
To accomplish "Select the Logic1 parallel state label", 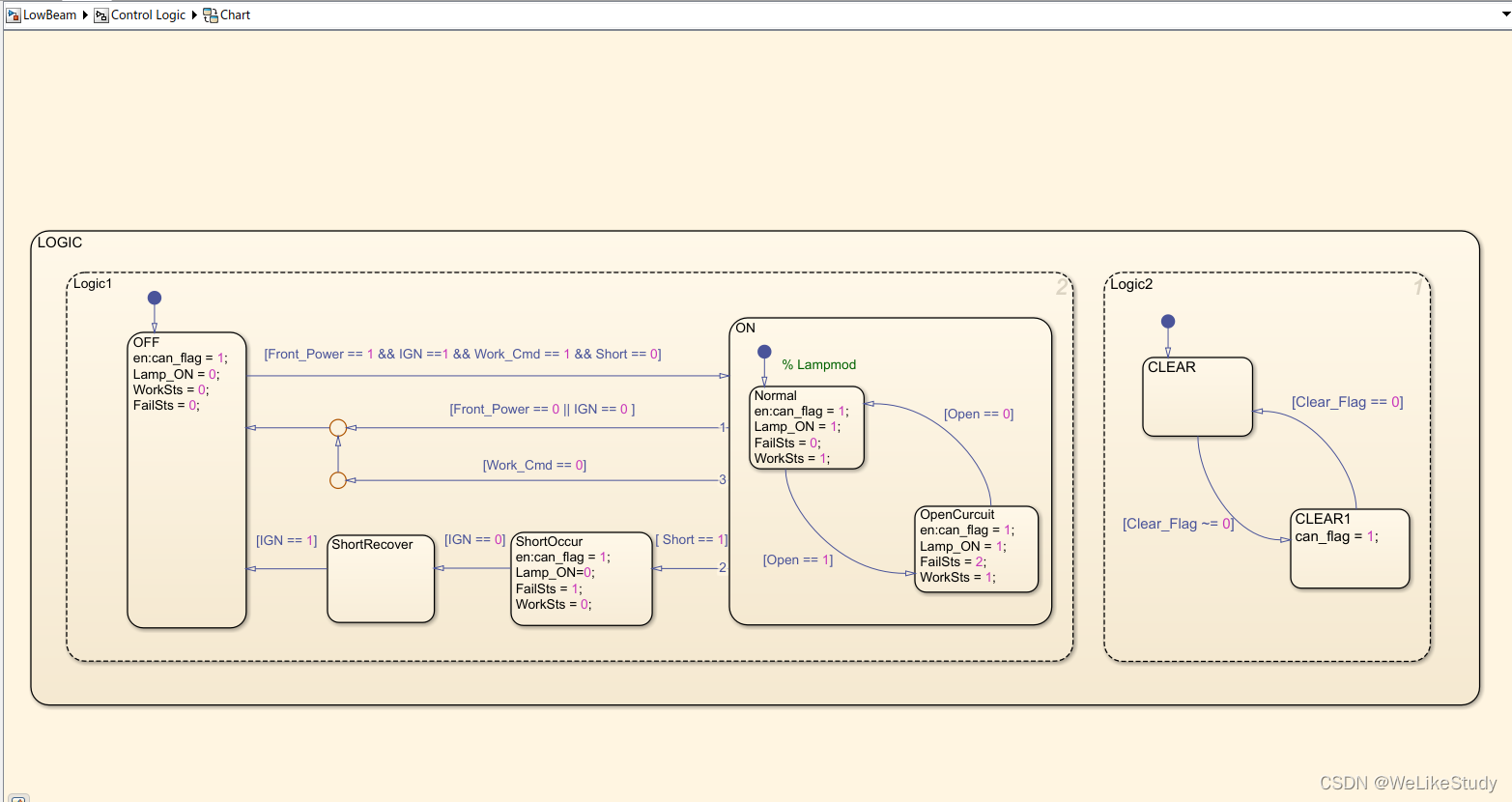I will pos(93,283).
